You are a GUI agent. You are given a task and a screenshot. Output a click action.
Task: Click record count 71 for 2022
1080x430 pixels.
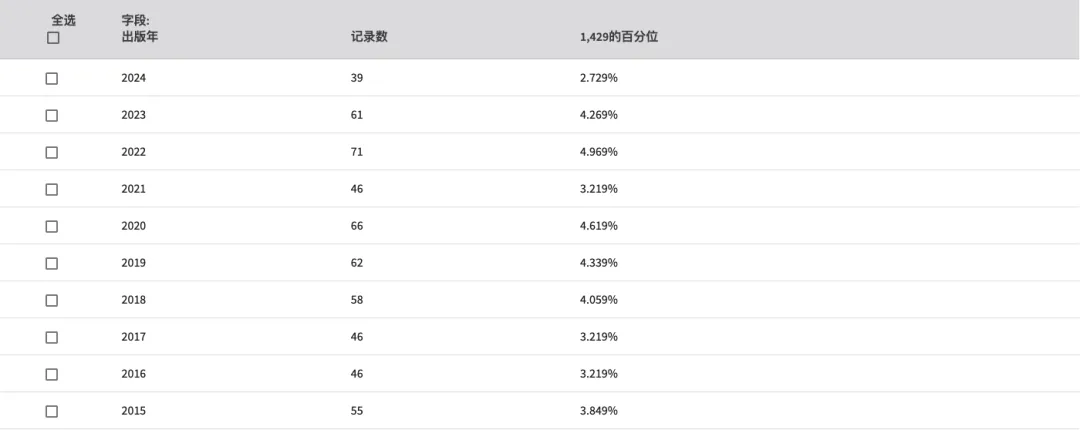(x=357, y=152)
